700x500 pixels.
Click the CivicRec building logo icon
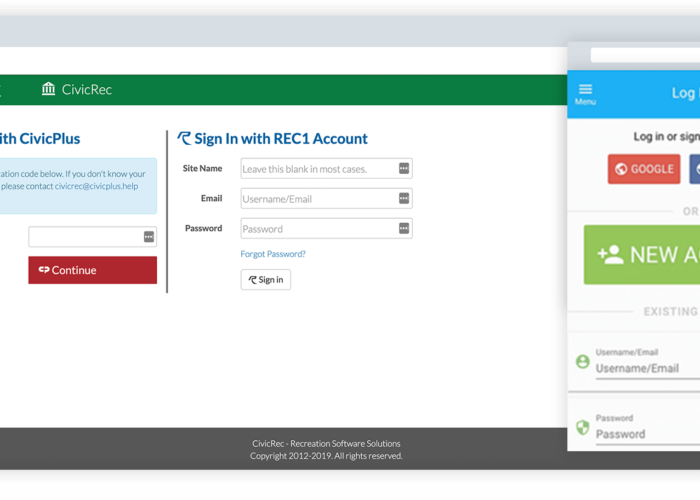pyautogui.click(x=48, y=89)
